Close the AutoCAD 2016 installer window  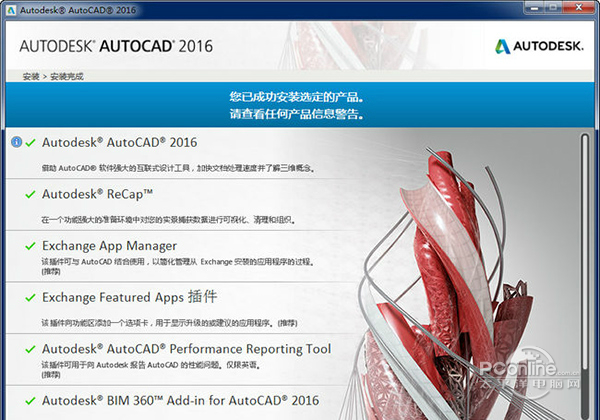click(x=579, y=8)
